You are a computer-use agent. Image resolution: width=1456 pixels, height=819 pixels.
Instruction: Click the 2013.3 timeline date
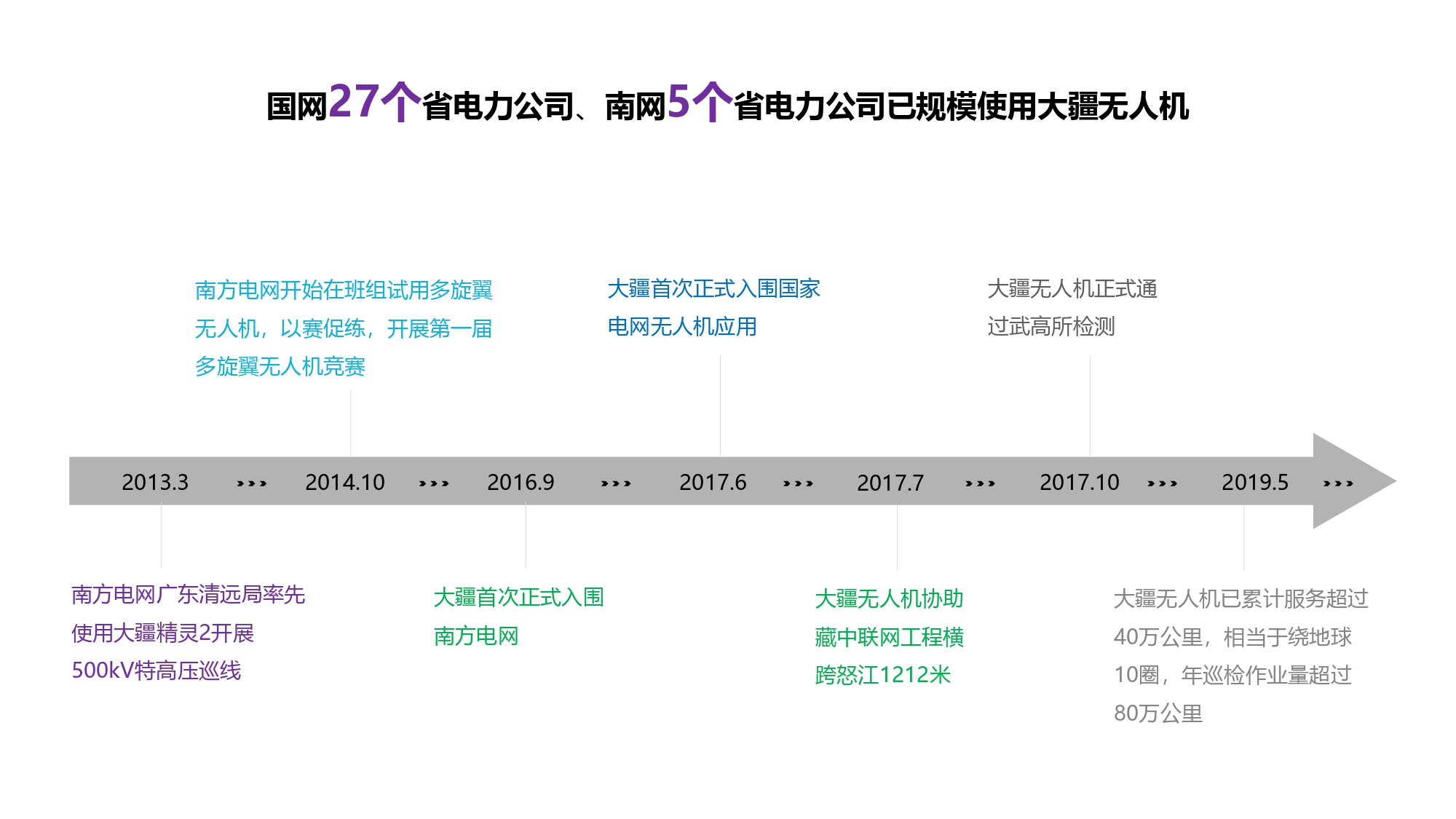[x=155, y=482]
